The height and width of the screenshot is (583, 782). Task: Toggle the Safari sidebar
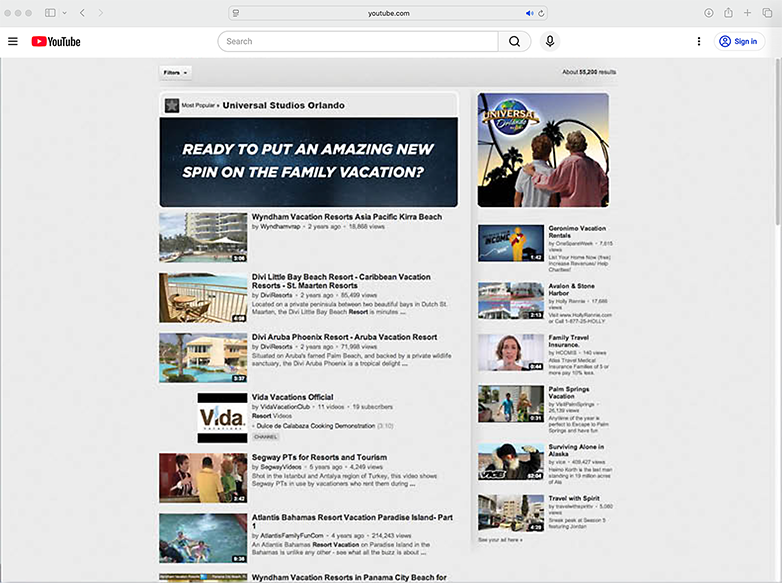coord(50,13)
